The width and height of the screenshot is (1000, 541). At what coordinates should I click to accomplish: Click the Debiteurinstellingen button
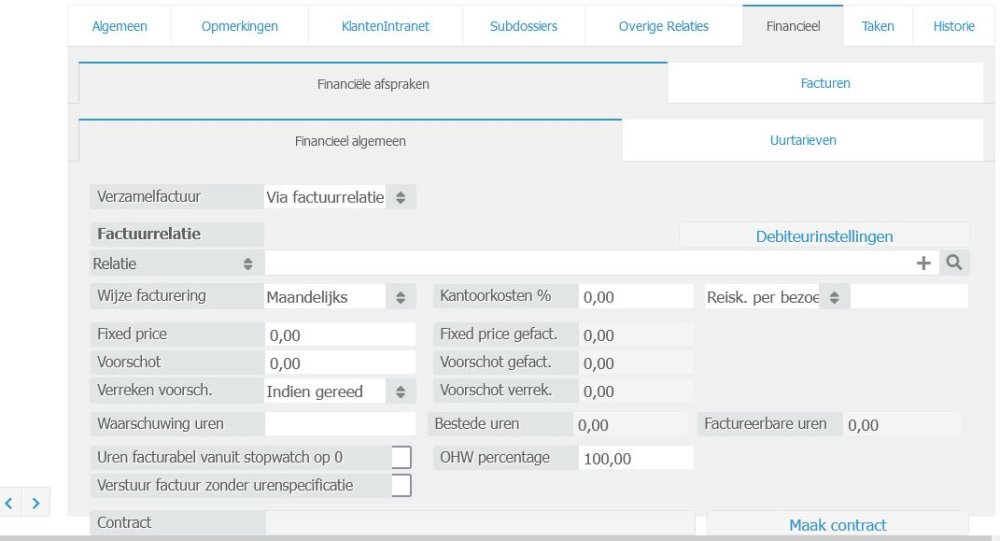tap(824, 236)
